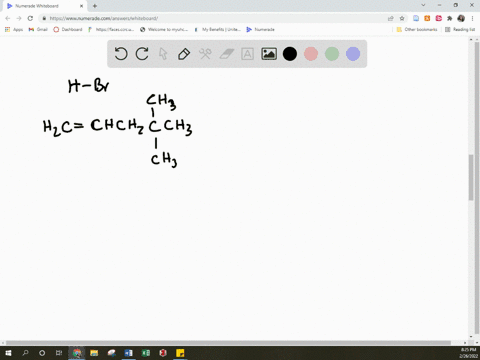Share this page from the address bar
480x360 pixels.
(391, 18)
